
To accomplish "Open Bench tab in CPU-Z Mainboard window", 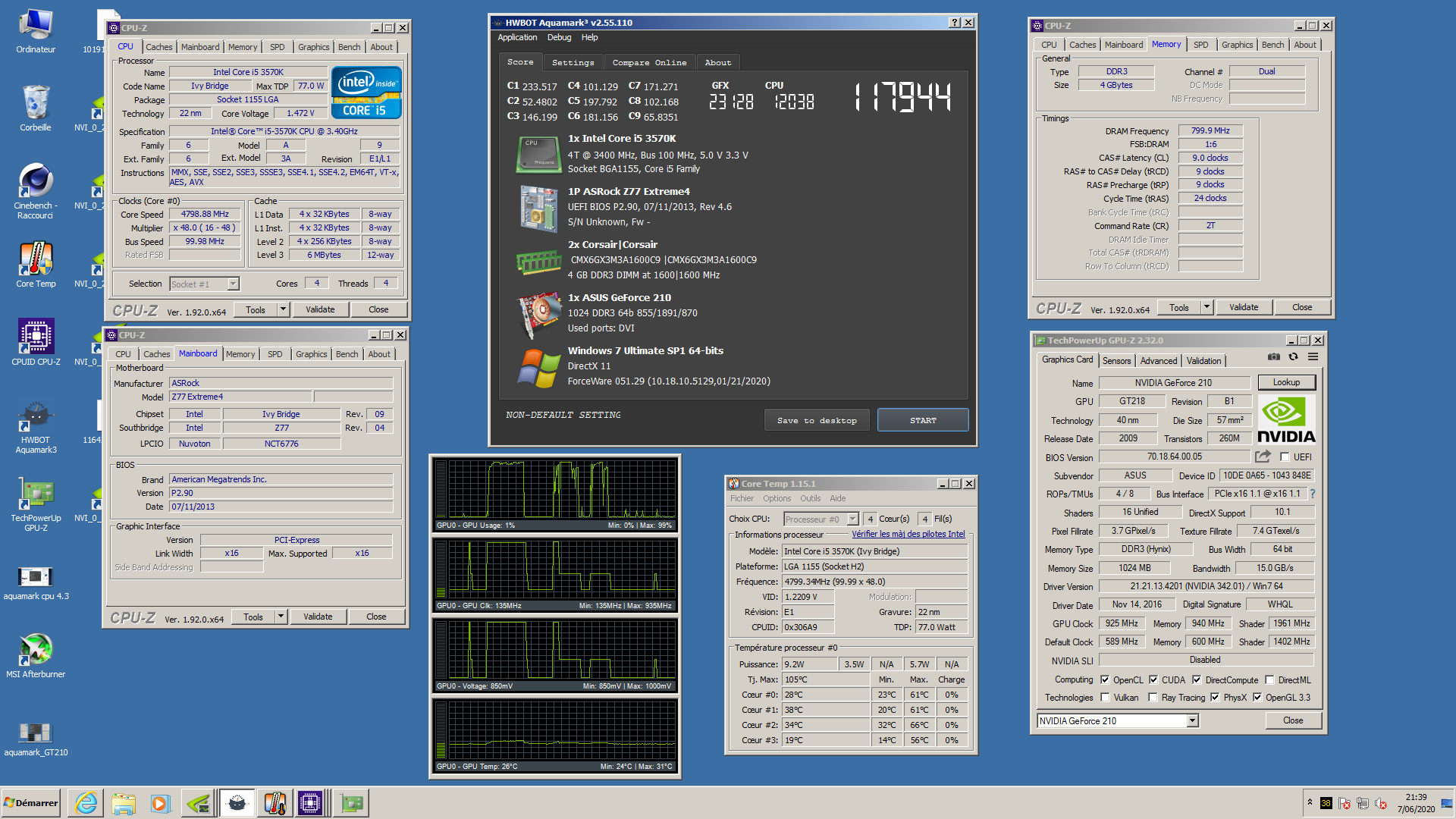I will pos(347,354).
